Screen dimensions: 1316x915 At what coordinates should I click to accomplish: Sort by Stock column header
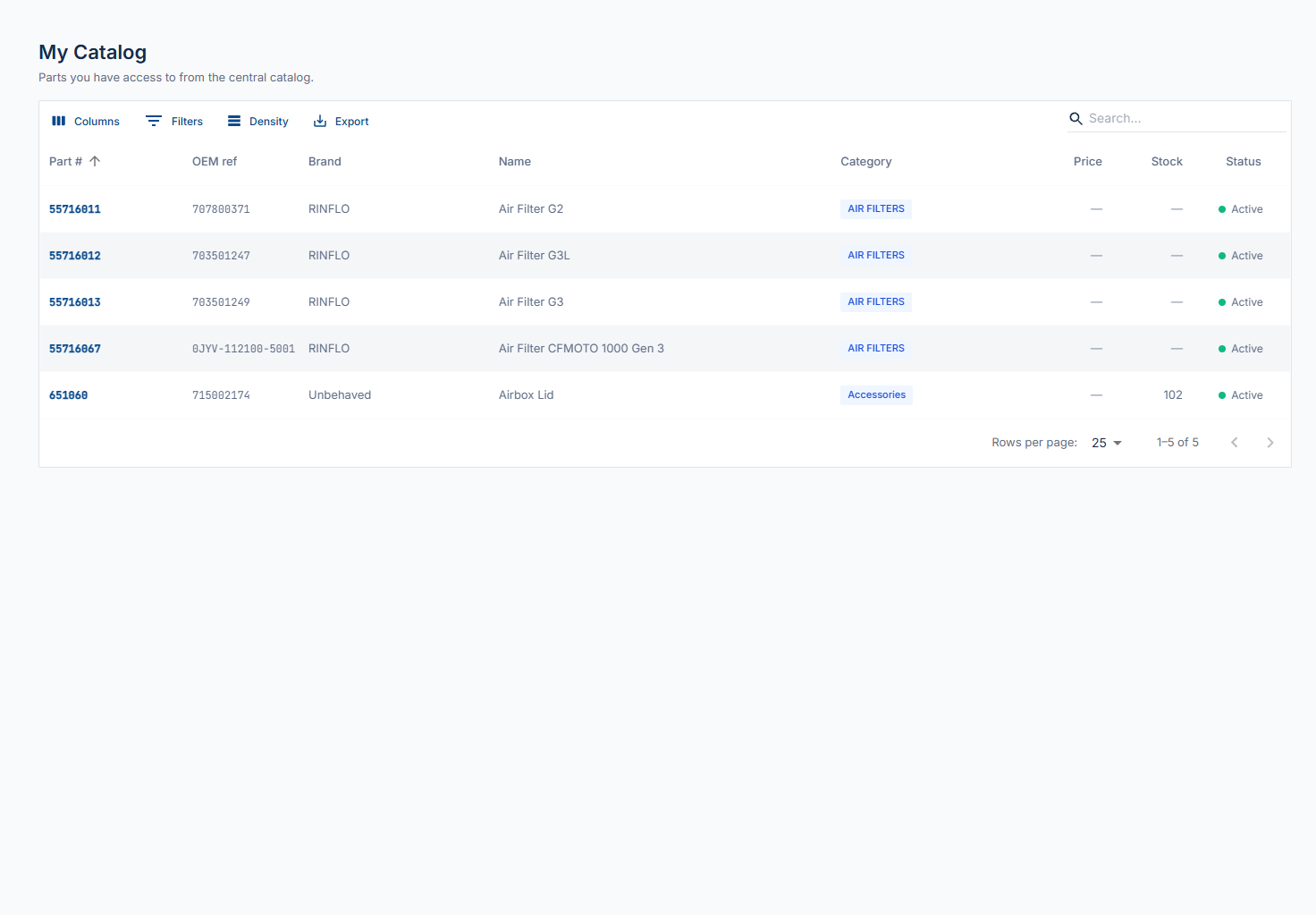1167,161
